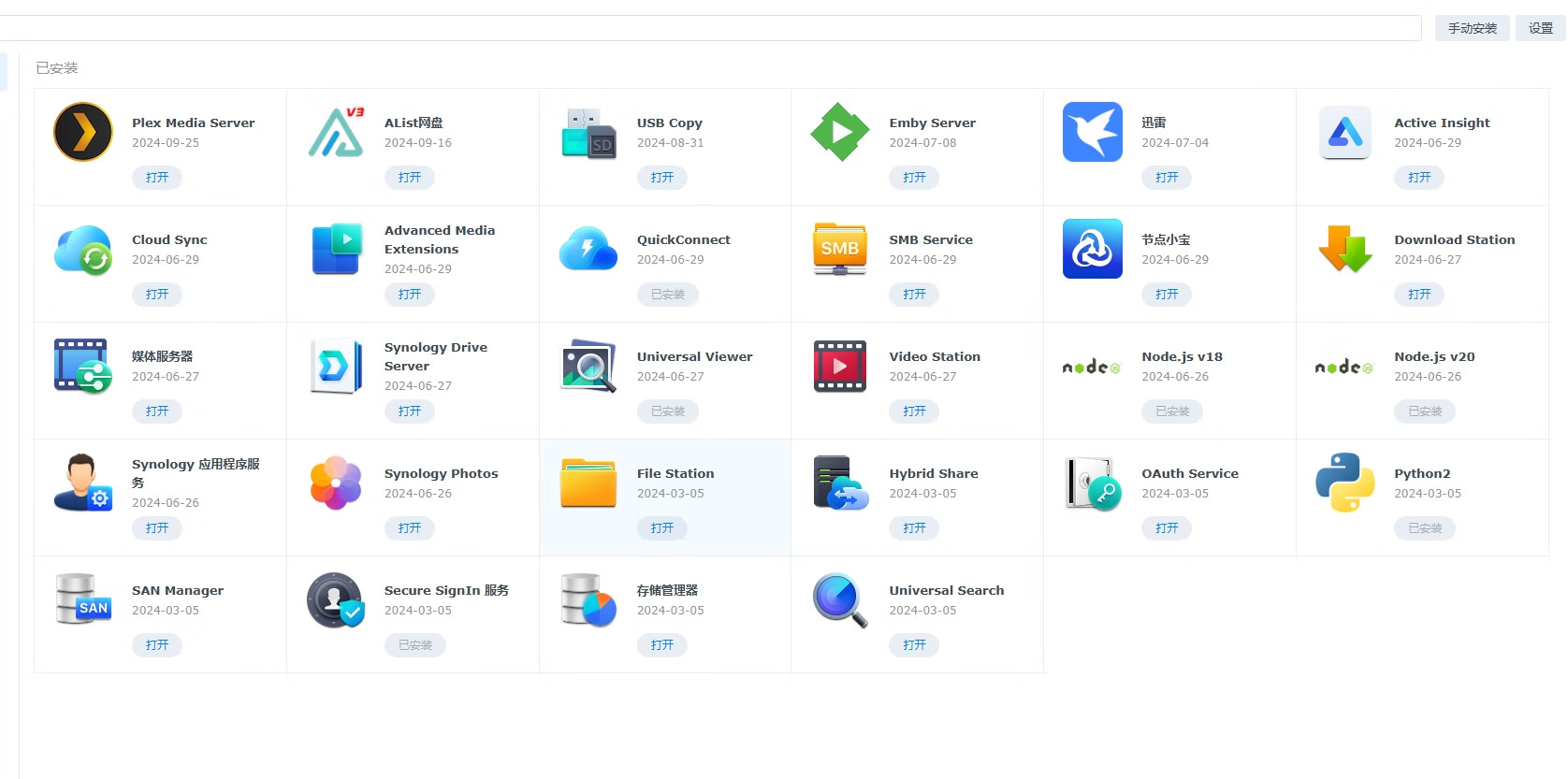Click 打开 under Hybrid Share

(914, 527)
